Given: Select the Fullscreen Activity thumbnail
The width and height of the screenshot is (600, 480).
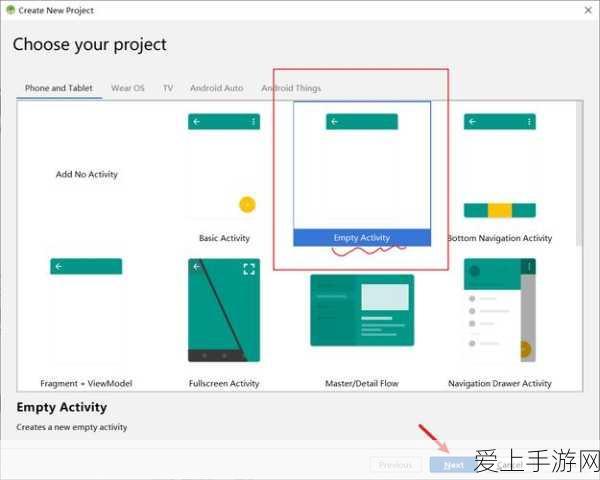Looking at the screenshot, I should pyautogui.click(x=224, y=310).
